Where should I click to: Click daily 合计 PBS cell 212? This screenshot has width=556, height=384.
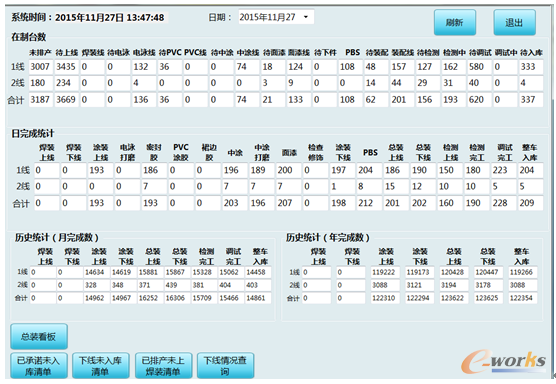pyautogui.click(x=369, y=203)
